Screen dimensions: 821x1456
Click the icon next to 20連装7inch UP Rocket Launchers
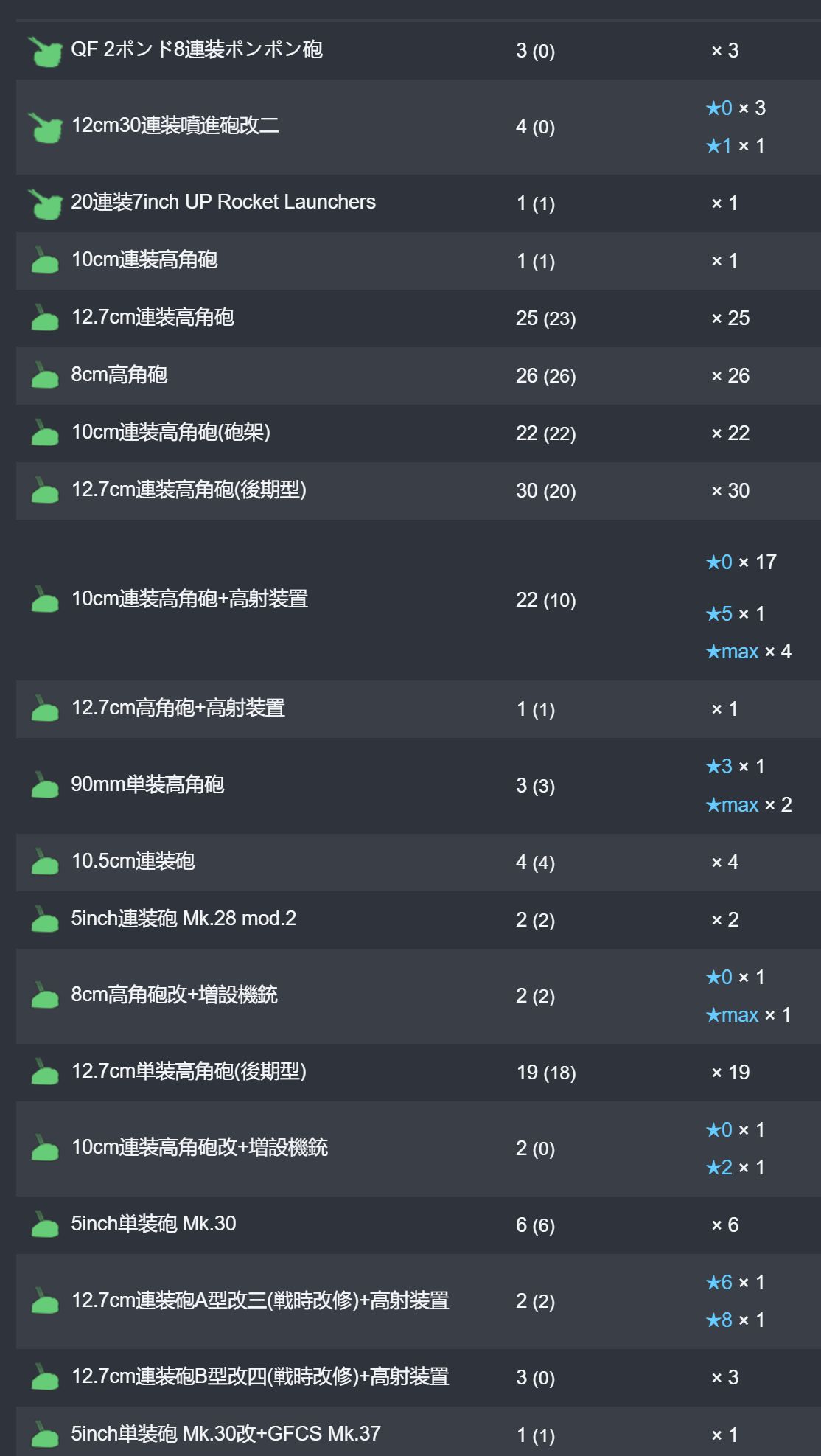click(46, 204)
